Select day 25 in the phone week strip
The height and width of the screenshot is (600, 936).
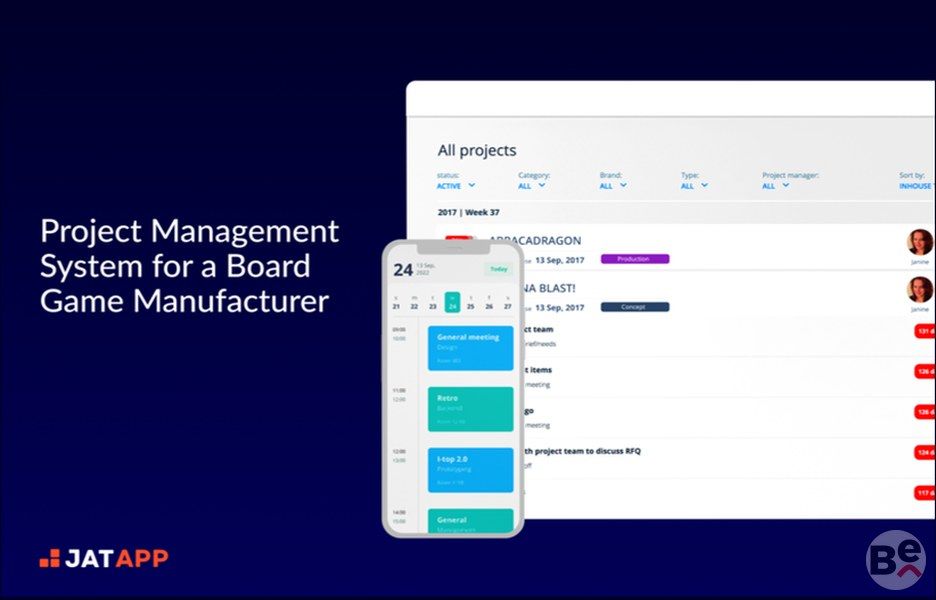470,302
